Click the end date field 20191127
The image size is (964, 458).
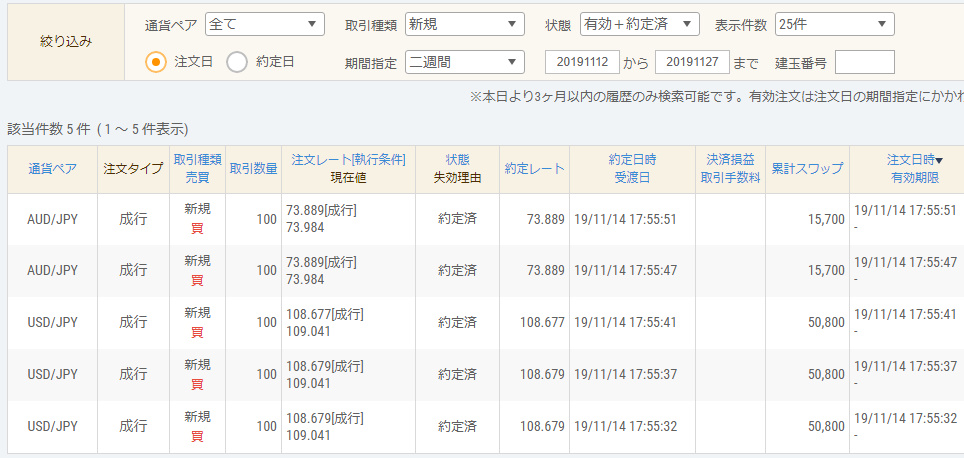(x=692, y=62)
